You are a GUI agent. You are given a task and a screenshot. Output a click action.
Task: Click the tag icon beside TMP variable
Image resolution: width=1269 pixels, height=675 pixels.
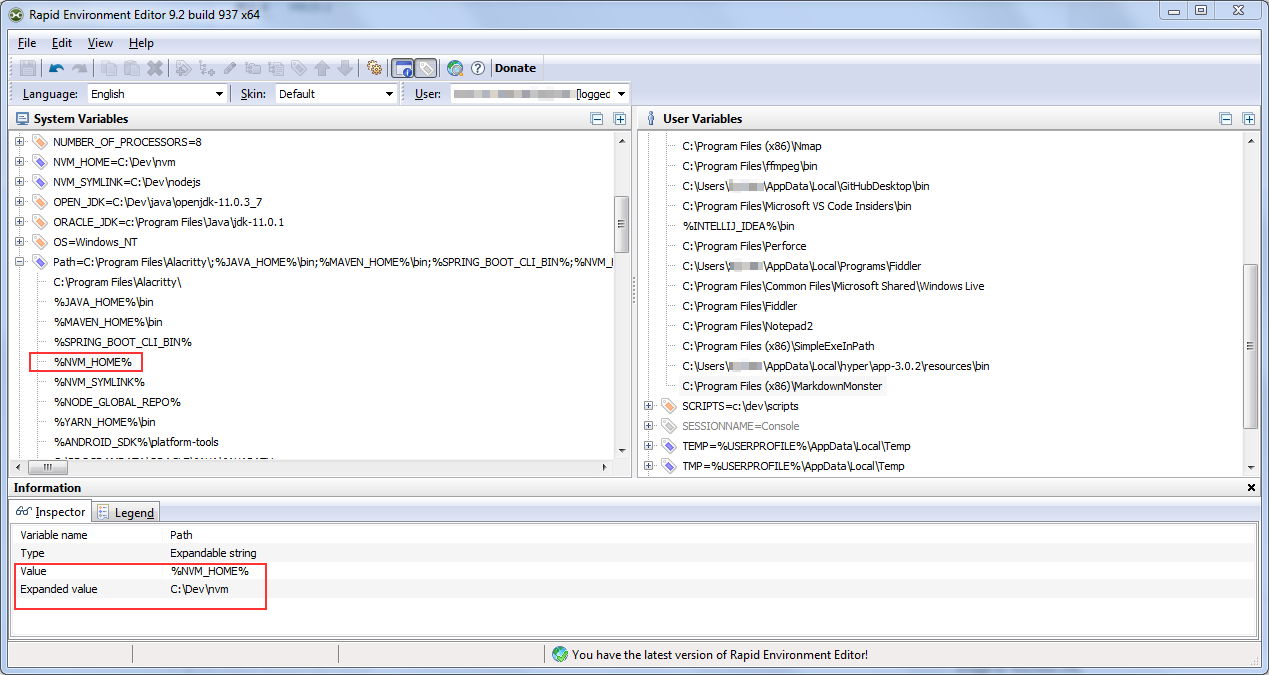pyautogui.click(x=669, y=466)
